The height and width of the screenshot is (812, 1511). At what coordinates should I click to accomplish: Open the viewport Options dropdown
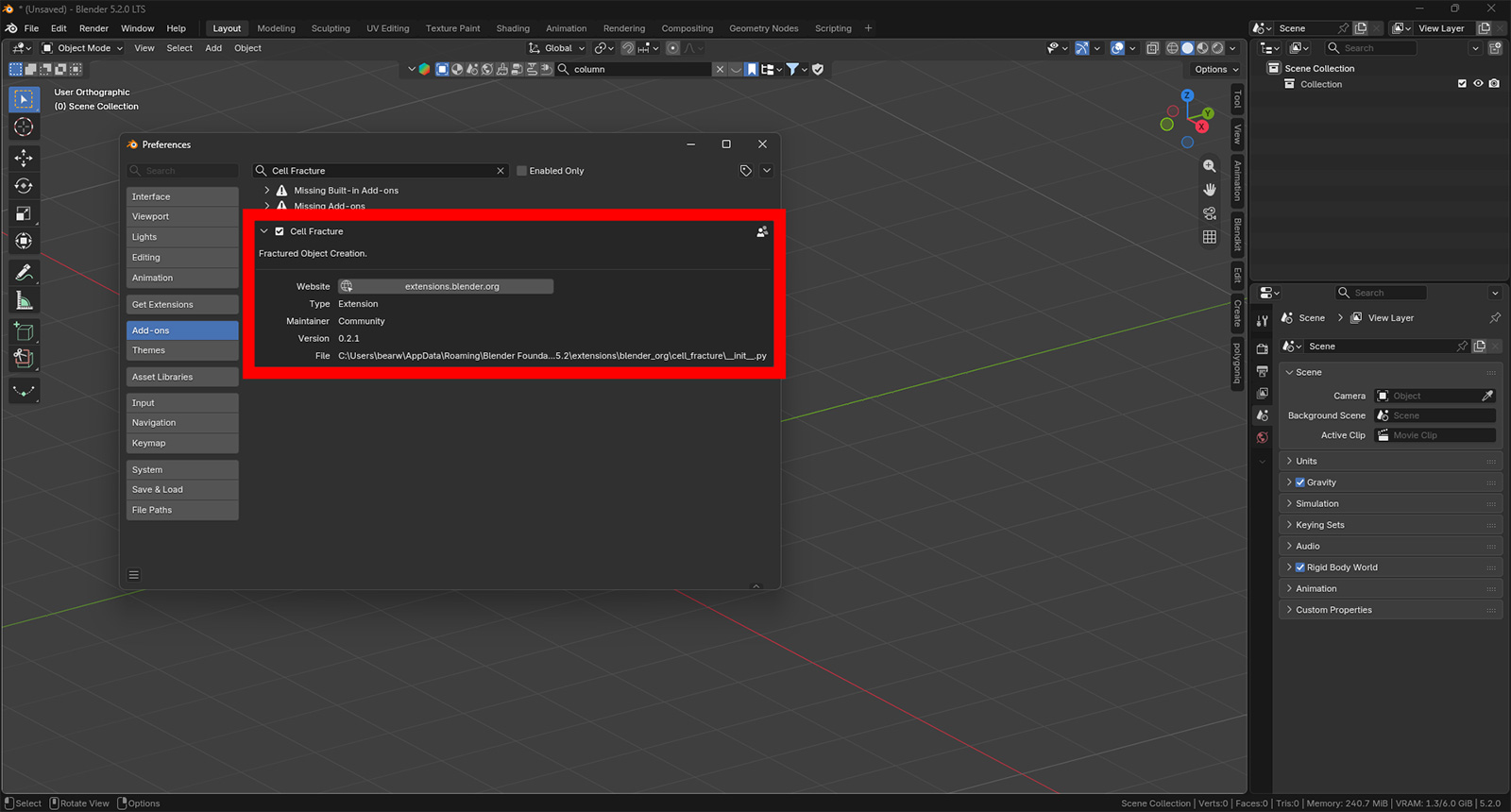tap(1216, 69)
